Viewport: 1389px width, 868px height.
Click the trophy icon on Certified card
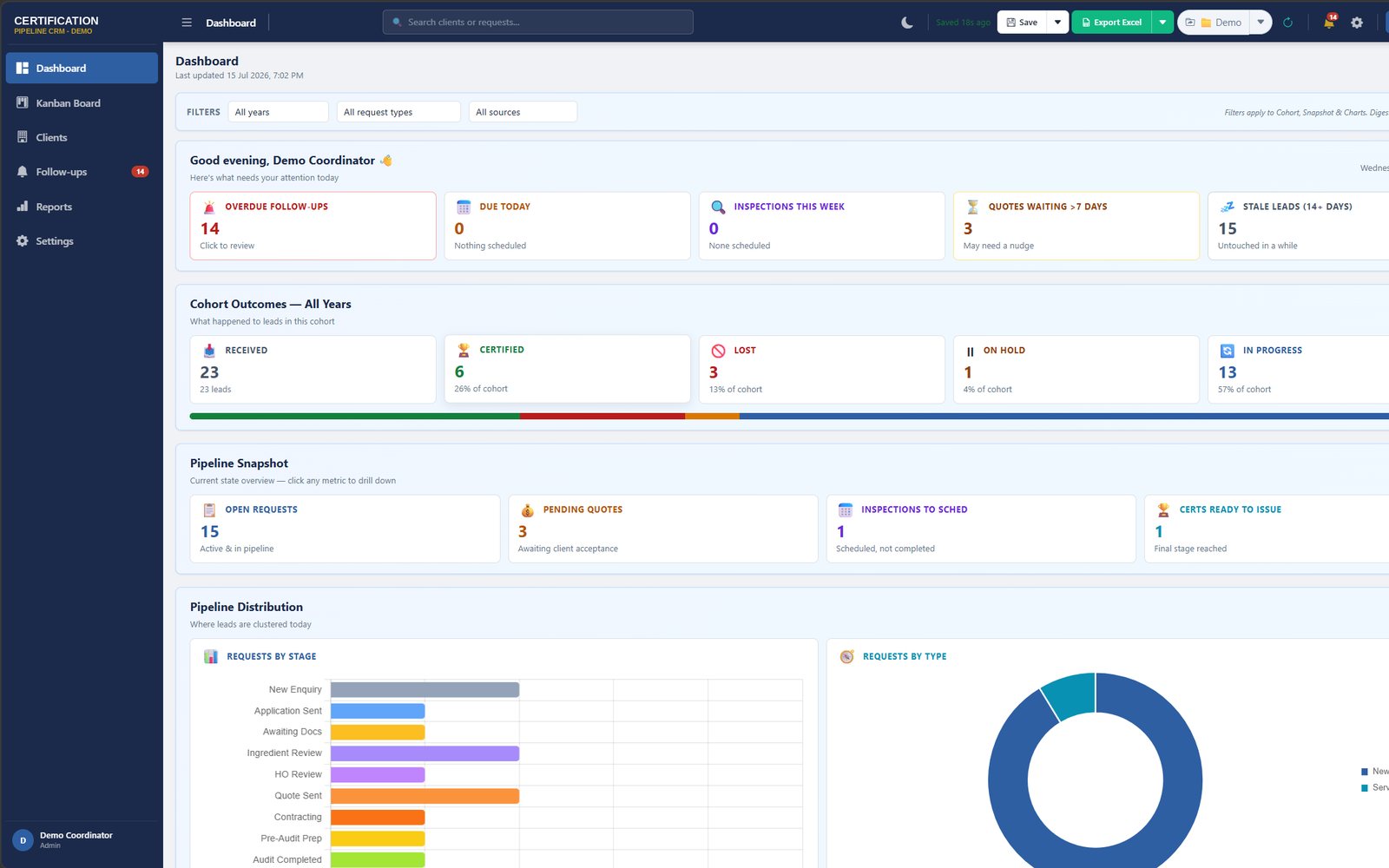coord(464,350)
